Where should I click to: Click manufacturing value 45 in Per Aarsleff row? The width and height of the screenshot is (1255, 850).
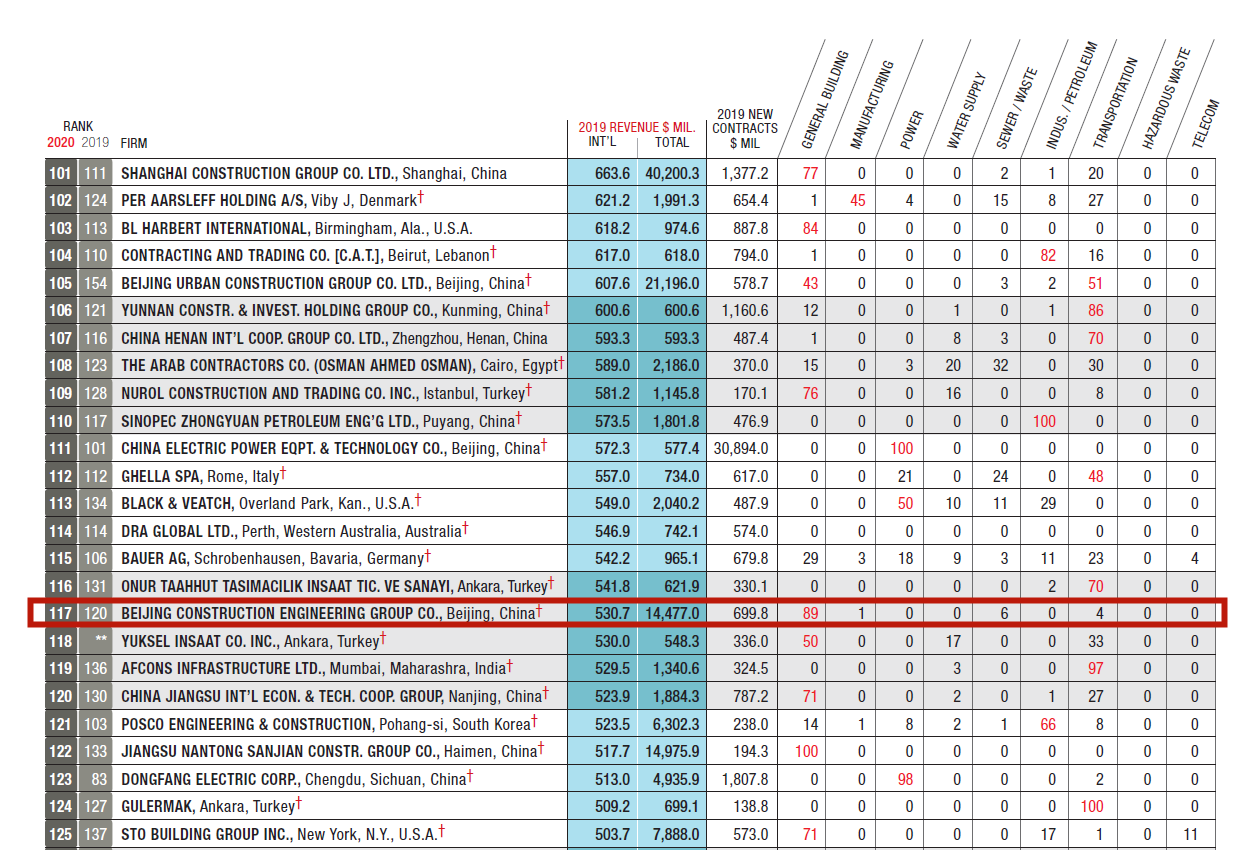(858, 200)
